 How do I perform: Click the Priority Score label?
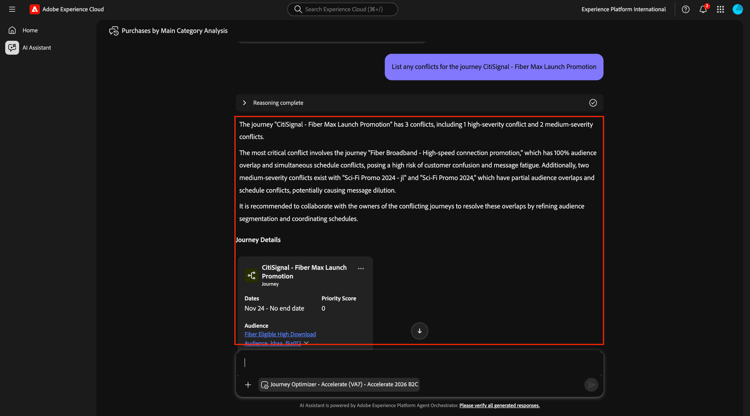339,298
